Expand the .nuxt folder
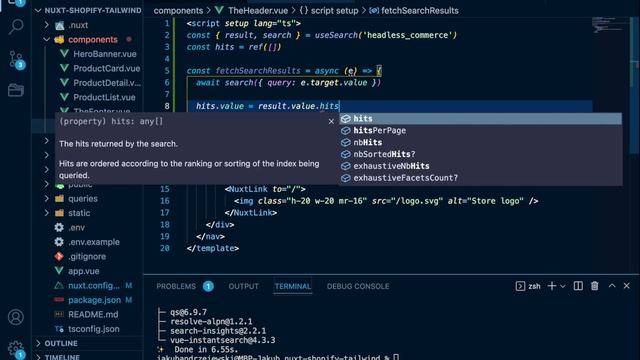This screenshot has width=640, height=360. click(x=47, y=25)
